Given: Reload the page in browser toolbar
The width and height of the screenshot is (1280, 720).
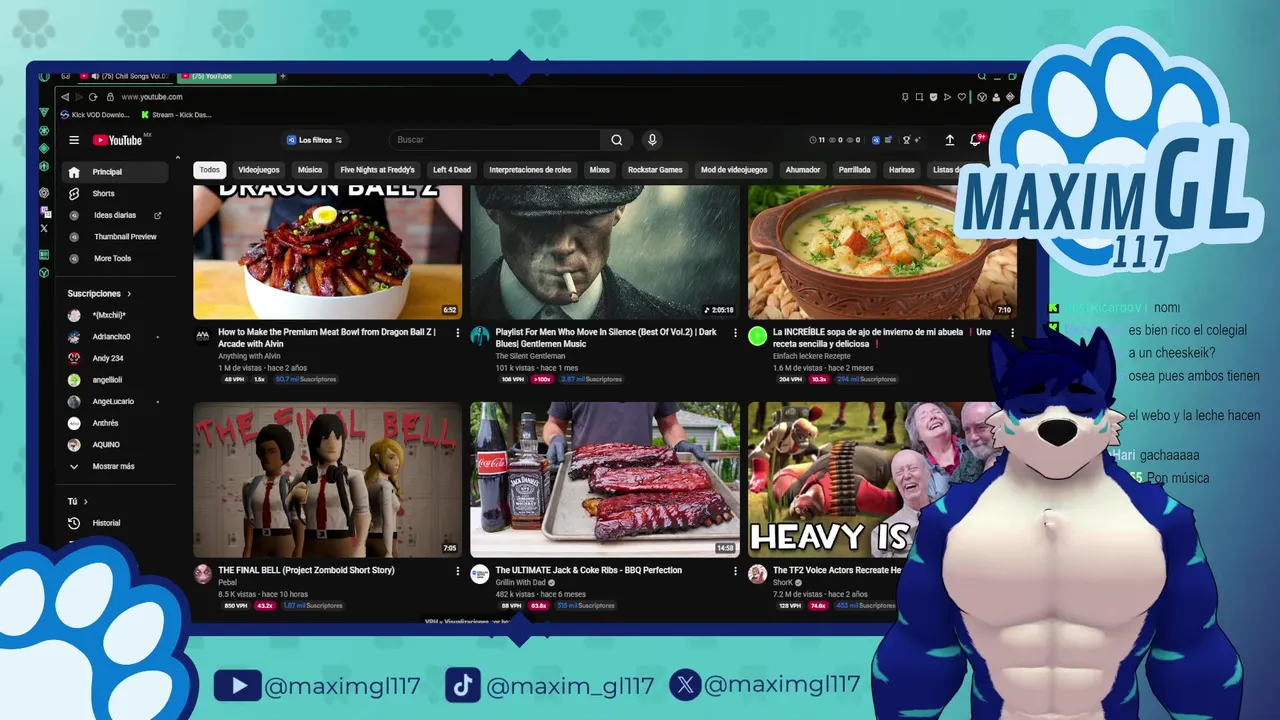Looking at the screenshot, I should click(93, 97).
